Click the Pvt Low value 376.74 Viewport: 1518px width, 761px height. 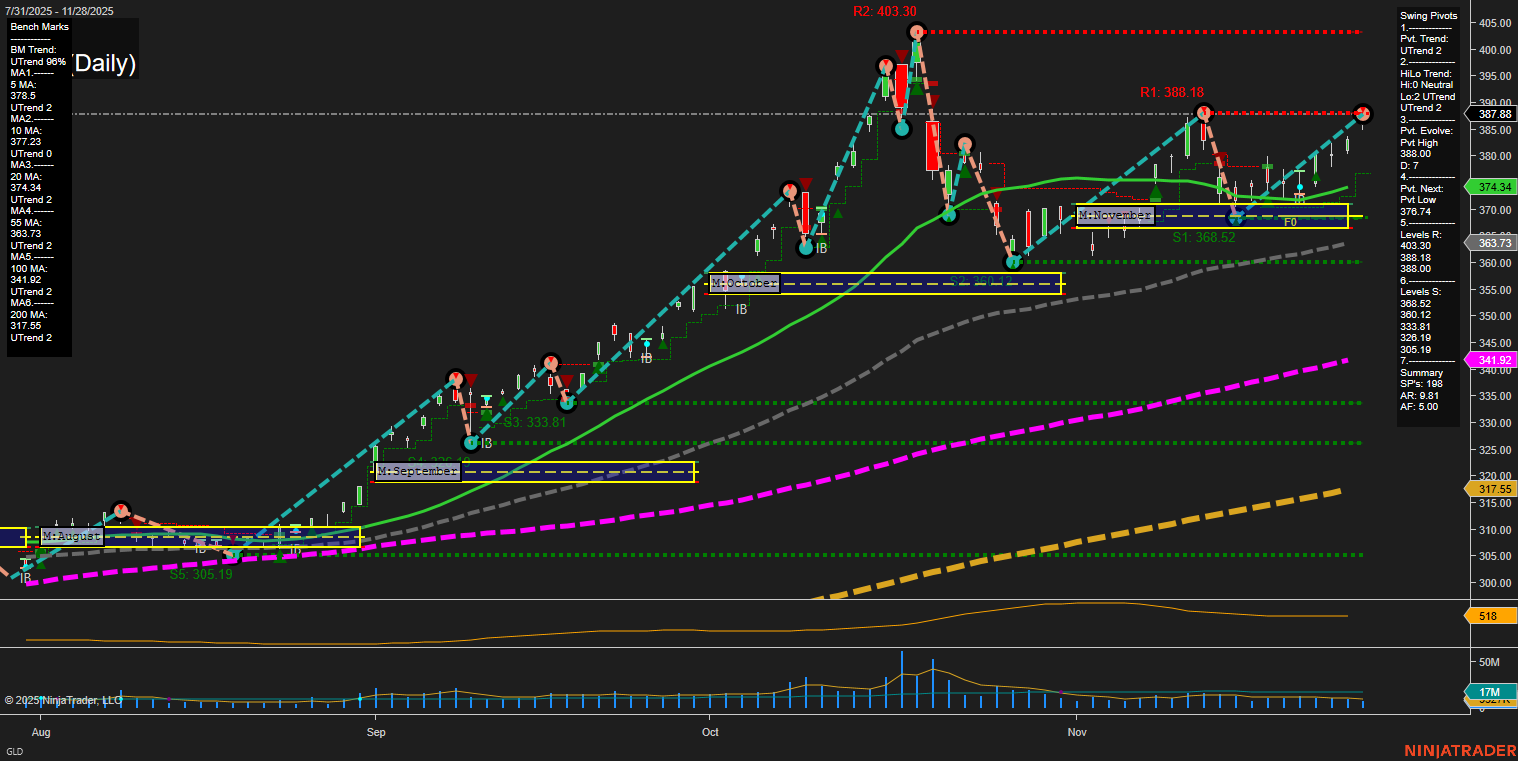coord(1416,212)
